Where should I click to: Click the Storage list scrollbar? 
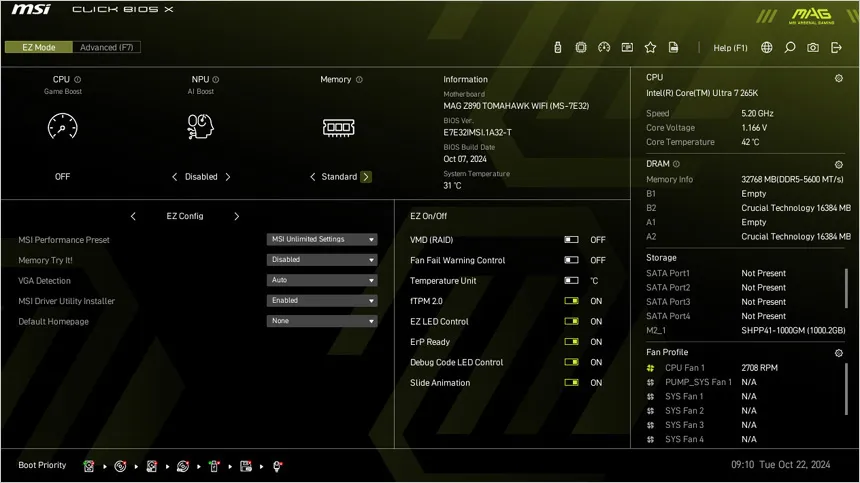846,288
